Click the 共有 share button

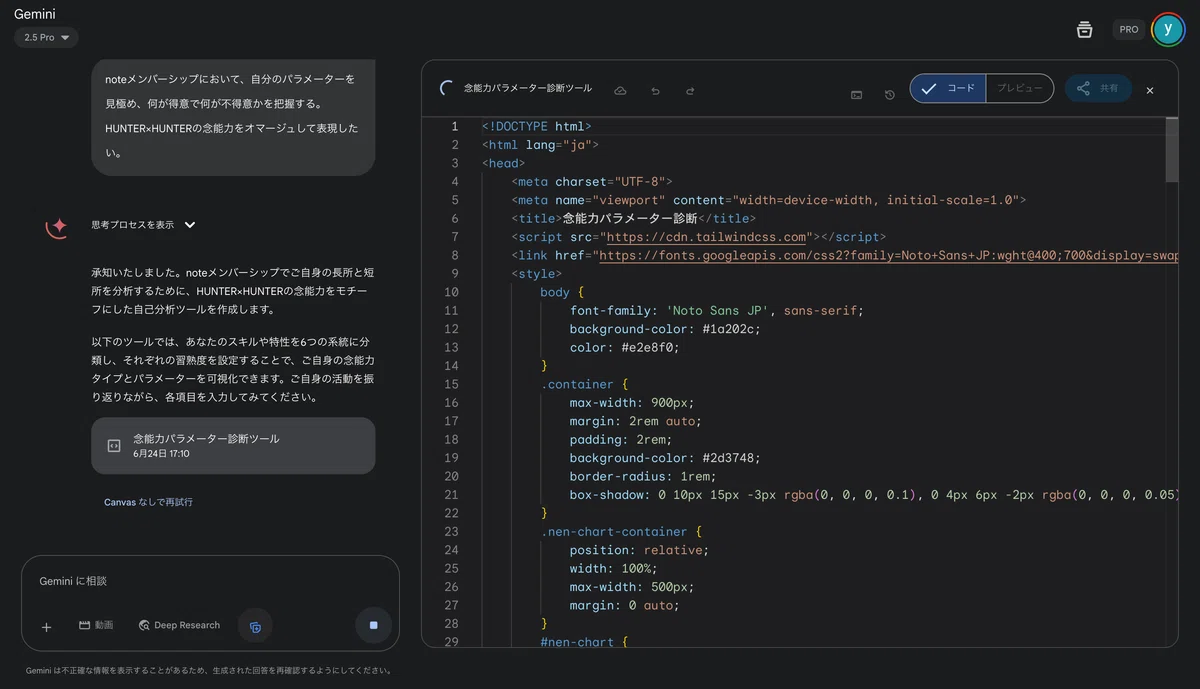coord(1098,88)
